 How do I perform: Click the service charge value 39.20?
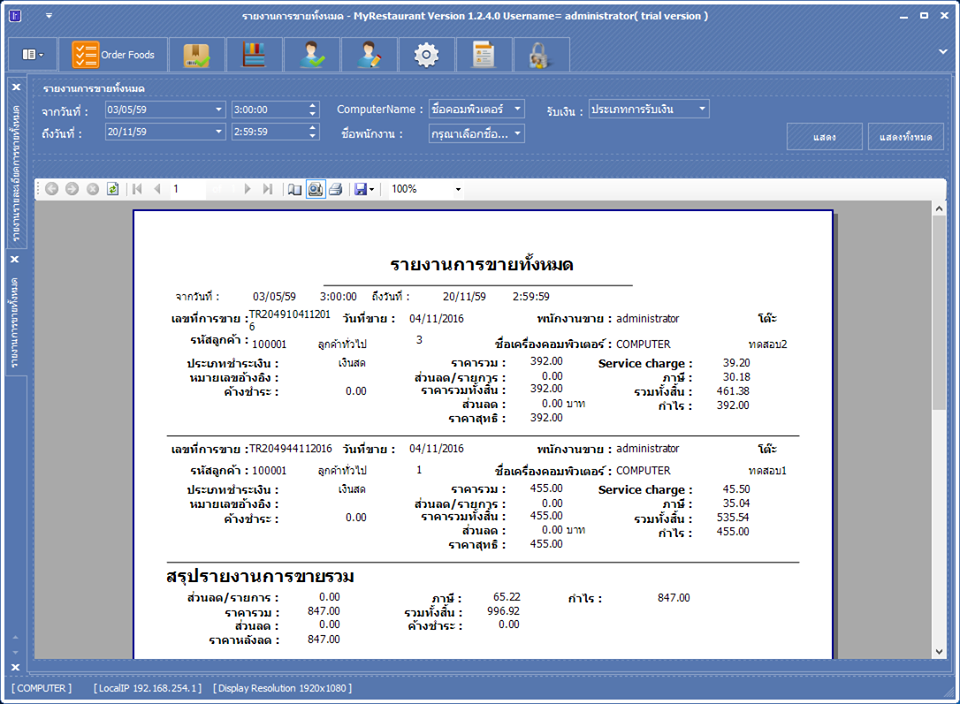pyautogui.click(x=737, y=363)
